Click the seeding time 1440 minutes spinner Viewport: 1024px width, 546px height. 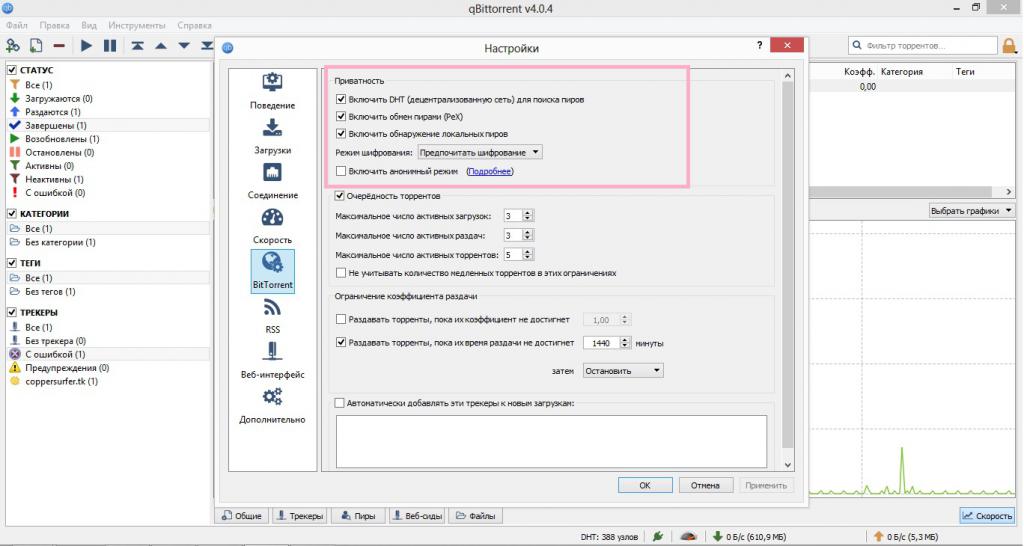[x=607, y=343]
